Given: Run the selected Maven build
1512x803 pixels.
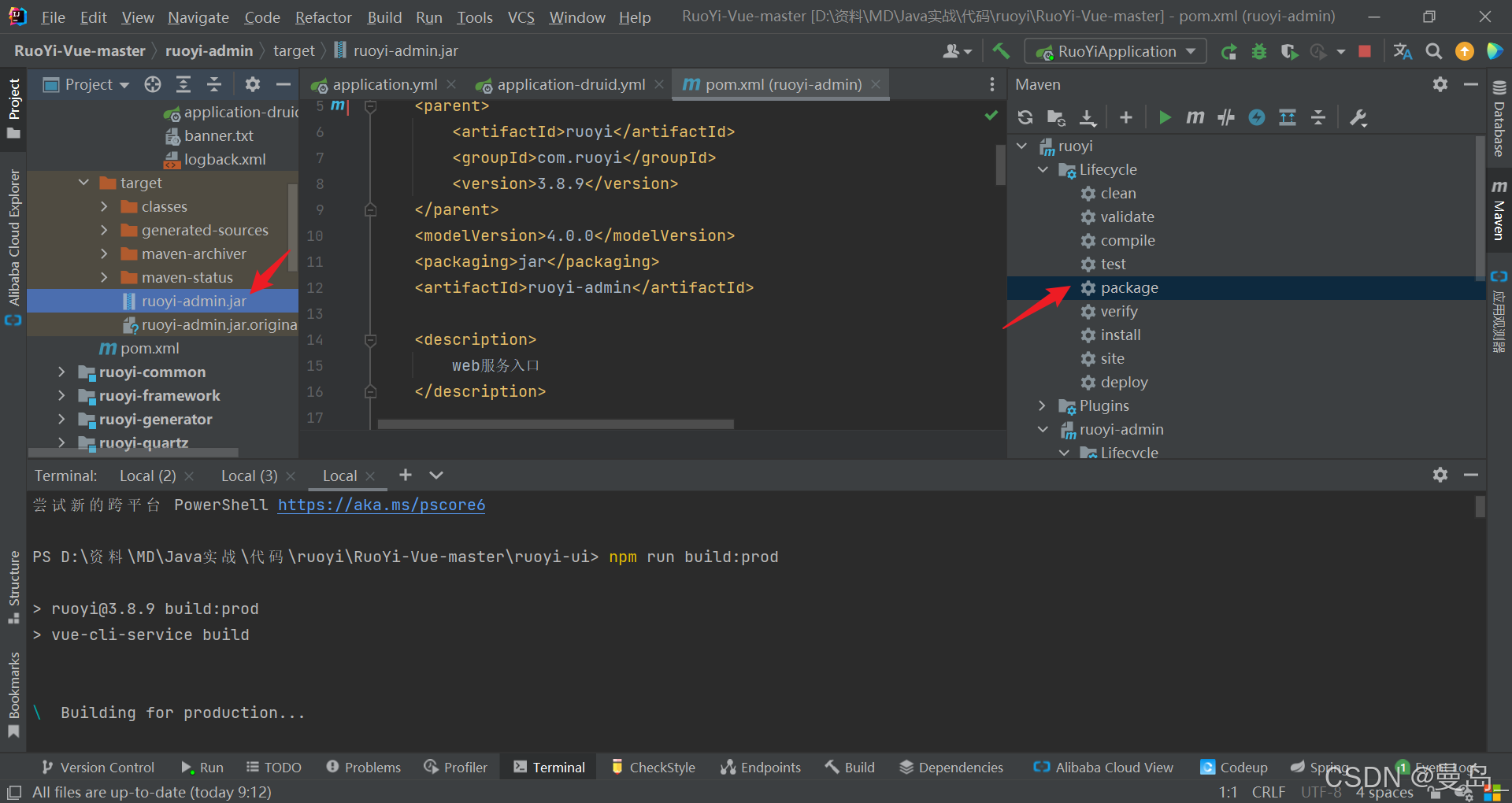Looking at the screenshot, I should 1165,117.
